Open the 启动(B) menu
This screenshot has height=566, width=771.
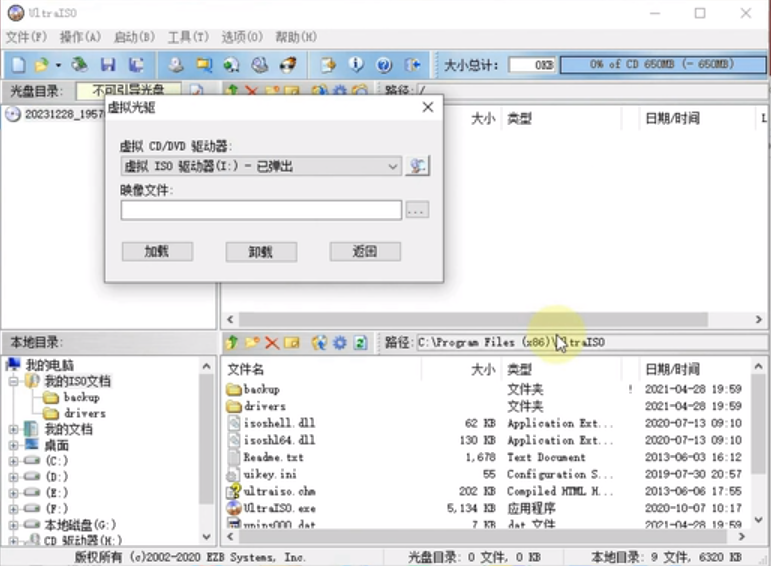[134, 37]
